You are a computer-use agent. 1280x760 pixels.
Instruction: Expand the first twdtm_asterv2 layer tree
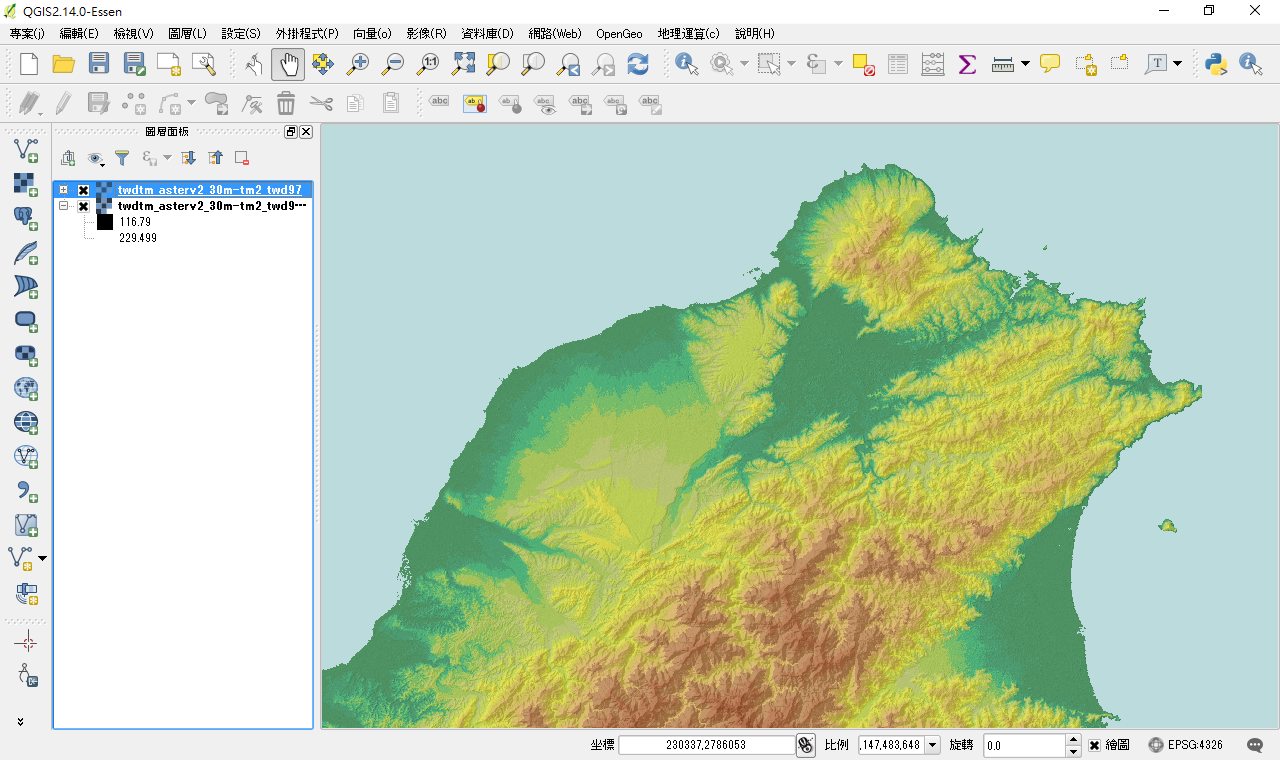coord(64,190)
